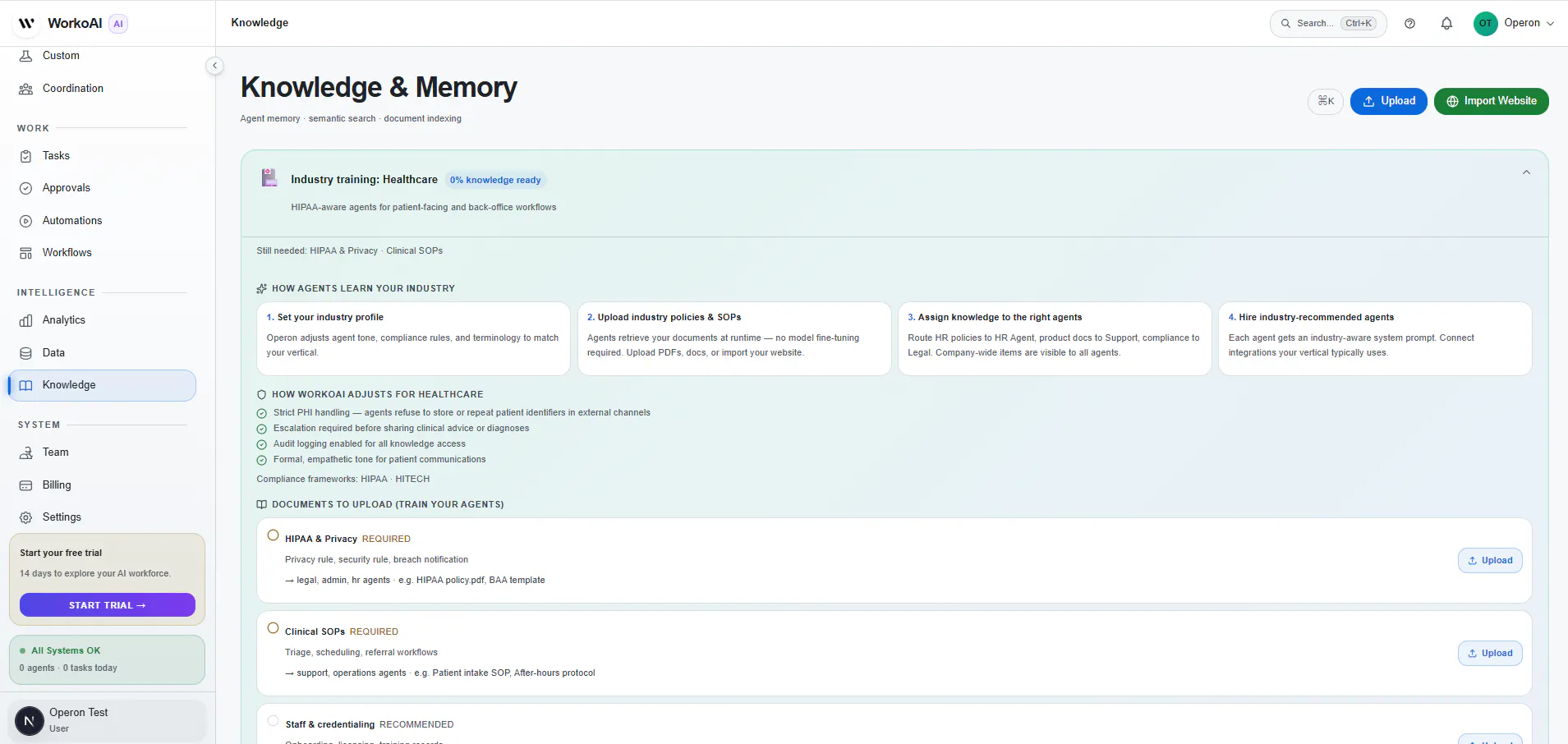
Task: Click the Ctrl+K shortcut hint
Action: pyautogui.click(x=1359, y=24)
